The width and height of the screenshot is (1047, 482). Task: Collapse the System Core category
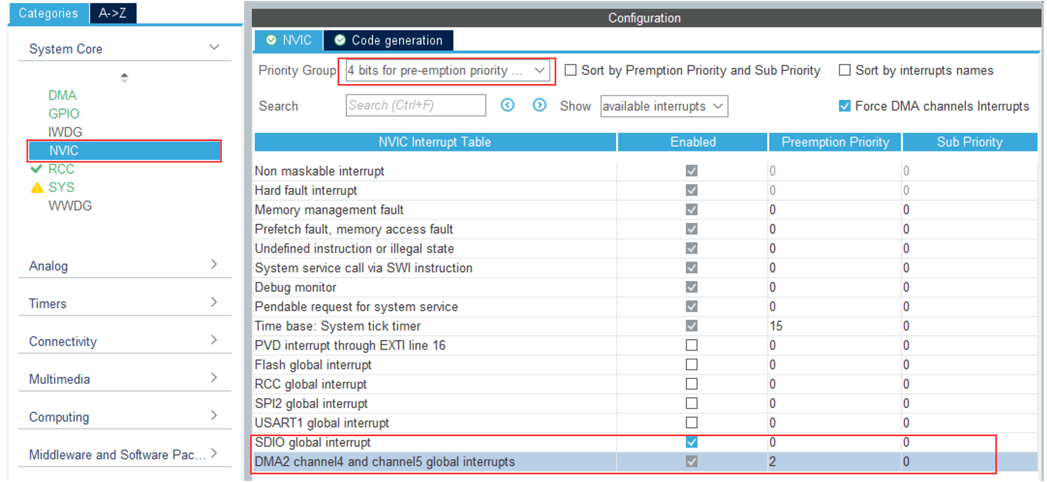(213, 48)
